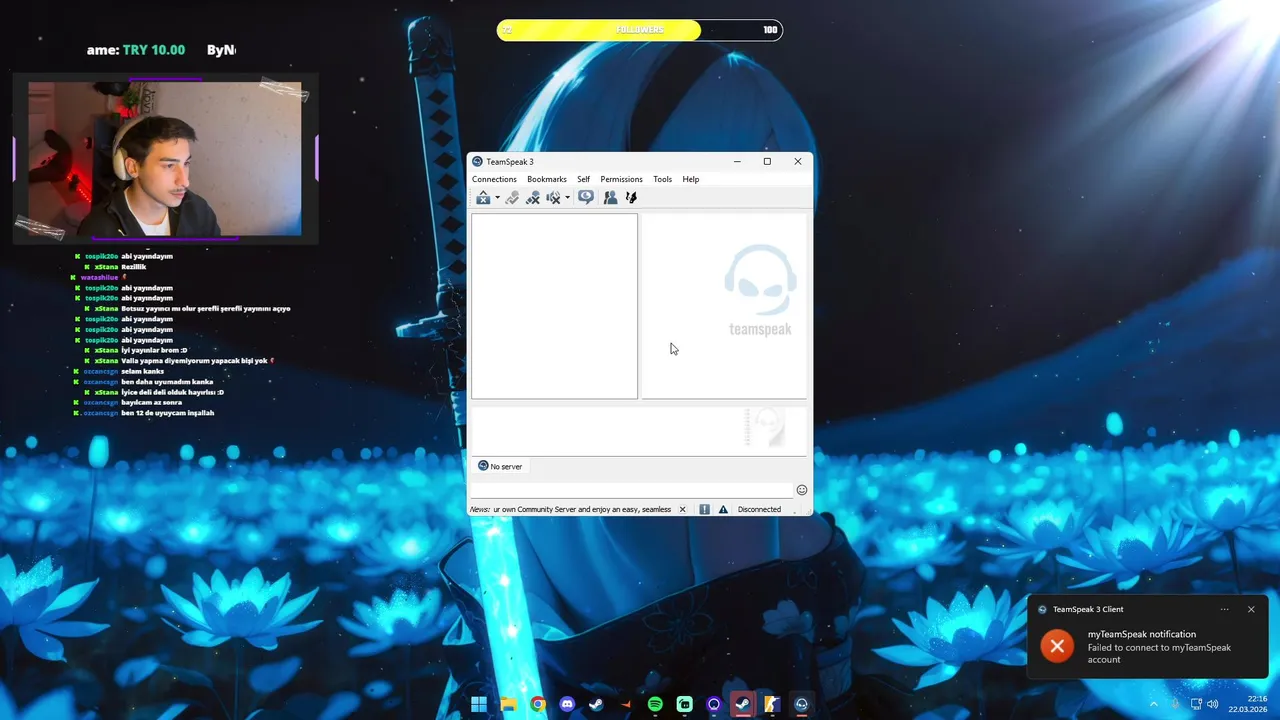Click the highlighted Steam taskbar icon
Image resolution: width=1280 pixels, height=720 pixels.
[742, 704]
